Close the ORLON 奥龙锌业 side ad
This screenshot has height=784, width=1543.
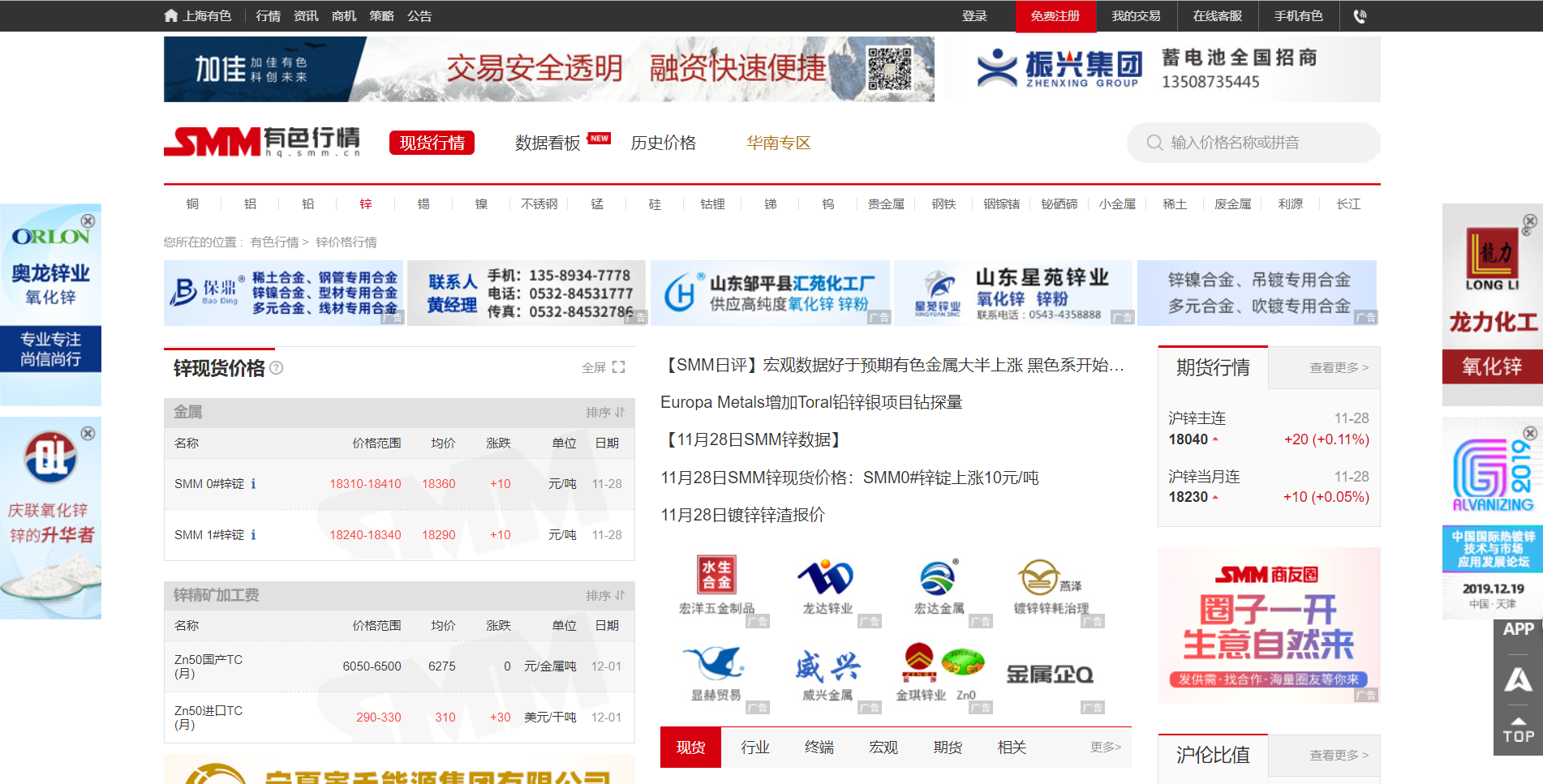88,221
